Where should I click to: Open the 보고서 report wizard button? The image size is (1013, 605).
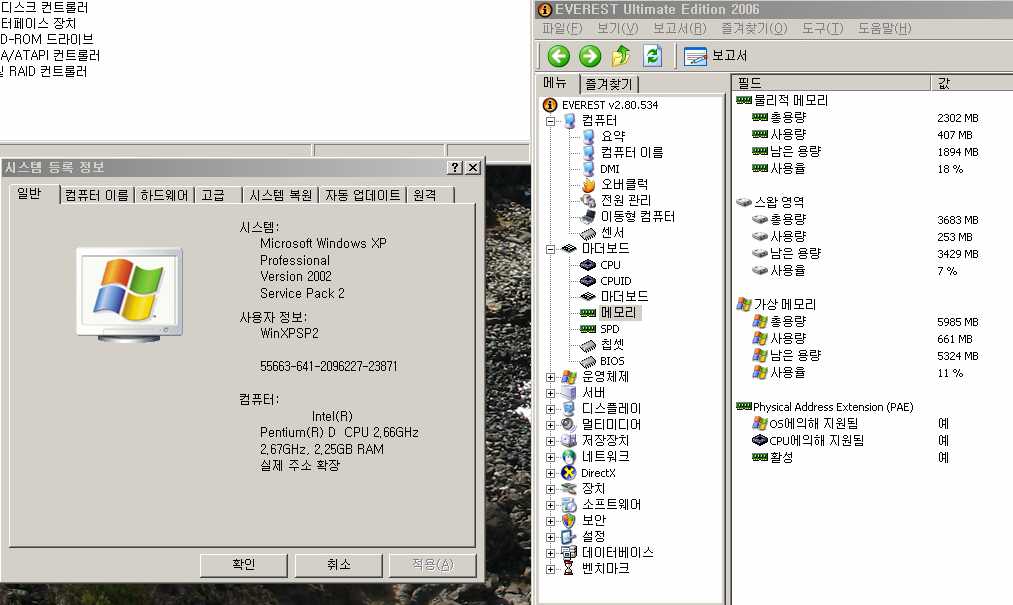pos(715,56)
